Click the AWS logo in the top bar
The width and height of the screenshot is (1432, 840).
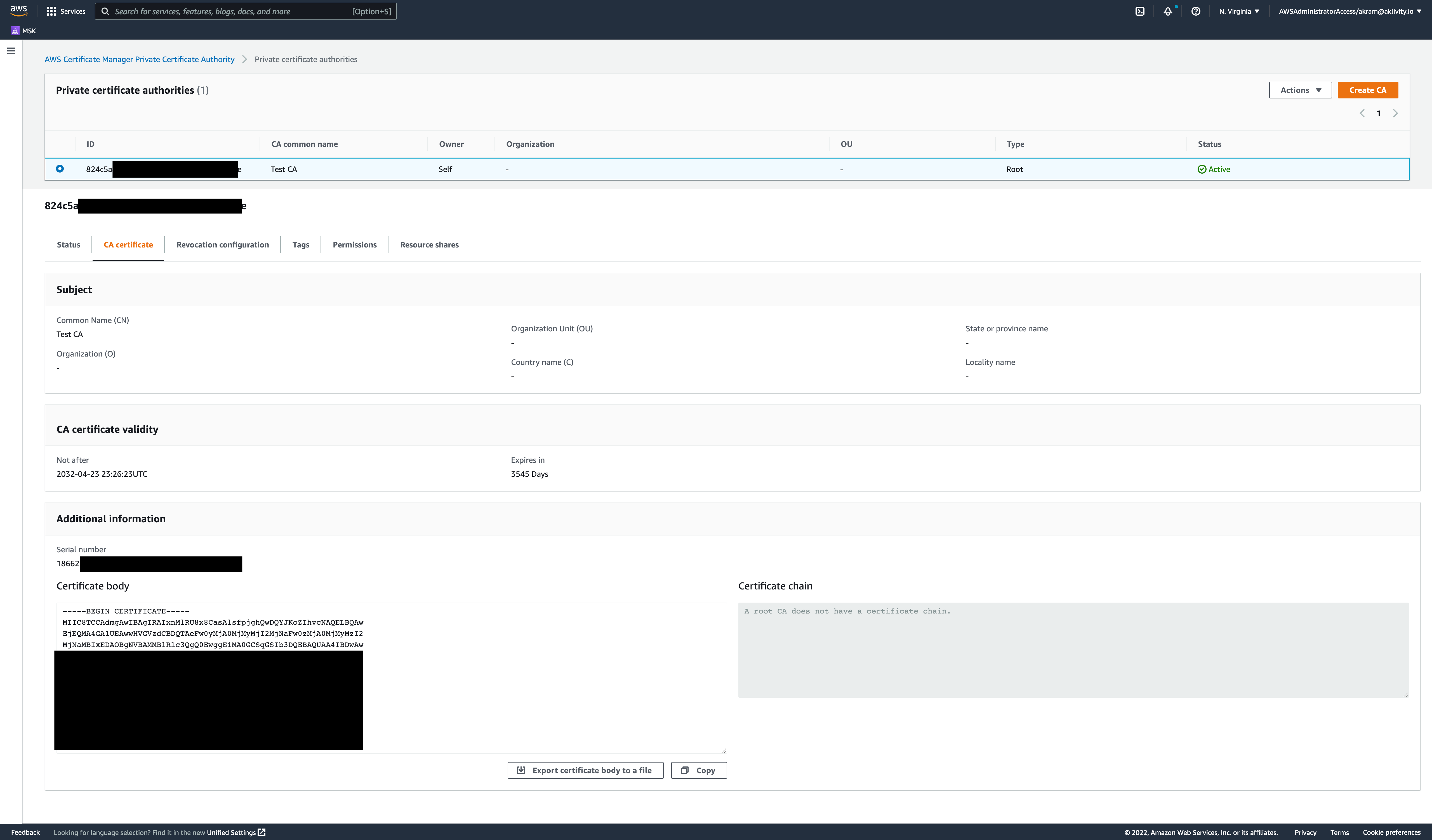point(18,10)
